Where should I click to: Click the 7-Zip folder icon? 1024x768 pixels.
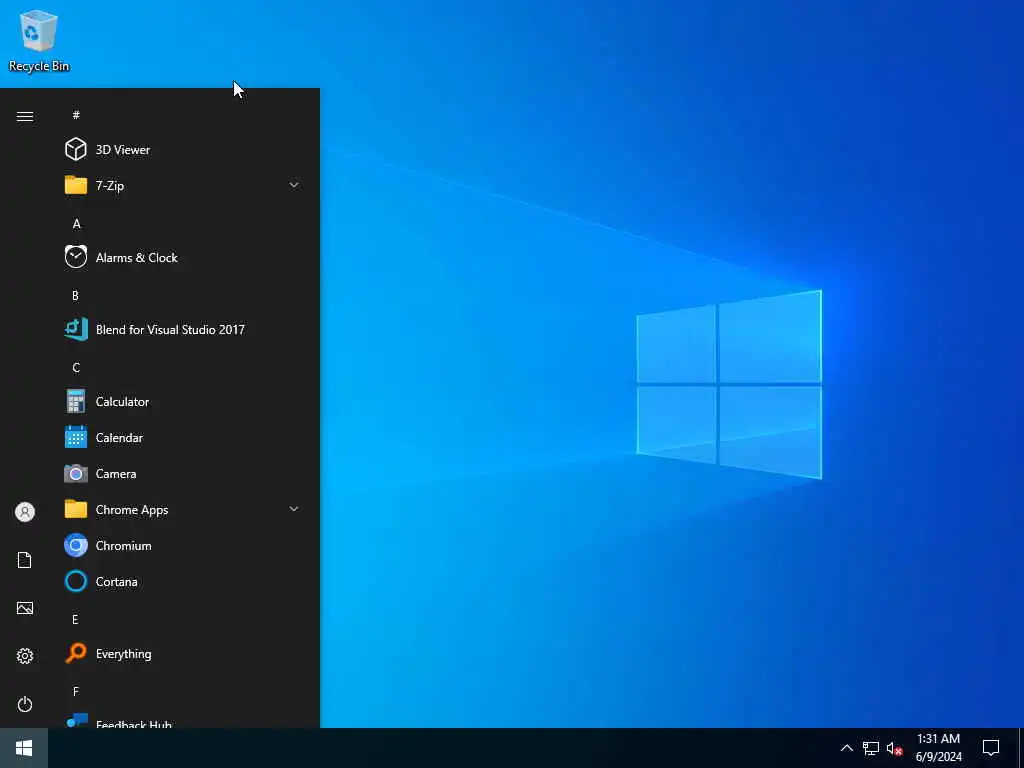click(76, 185)
